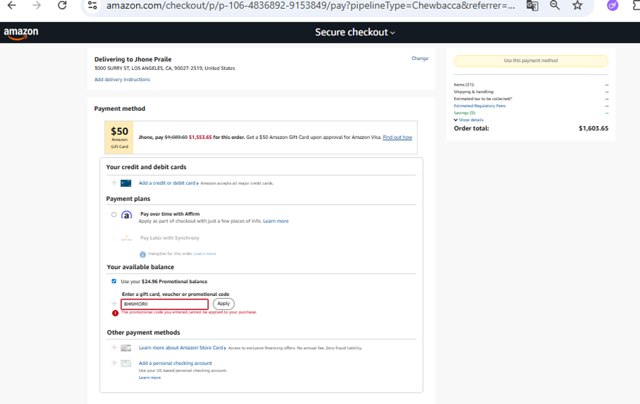Click the Apply button for the code
The height and width of the screenshot is (404, 640).
tap(224, 304)
